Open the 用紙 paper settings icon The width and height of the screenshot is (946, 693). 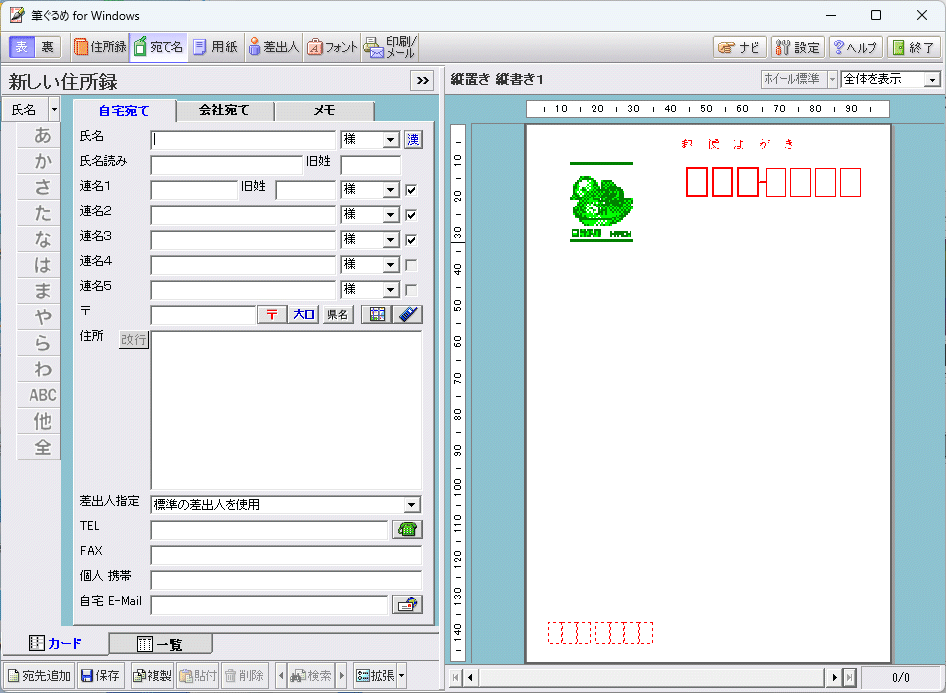pos(215,47)
